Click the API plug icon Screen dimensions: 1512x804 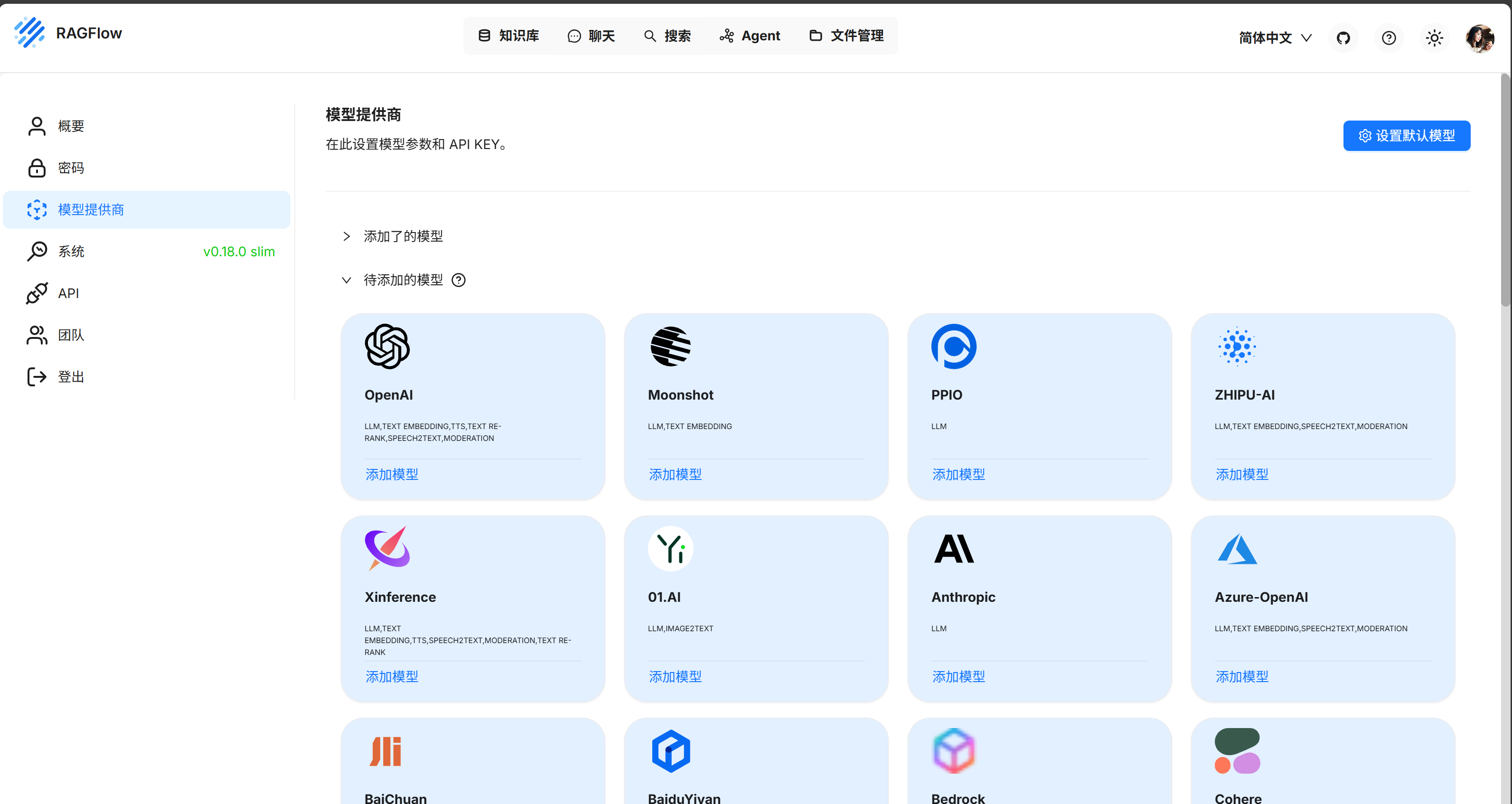pos(37,293)
